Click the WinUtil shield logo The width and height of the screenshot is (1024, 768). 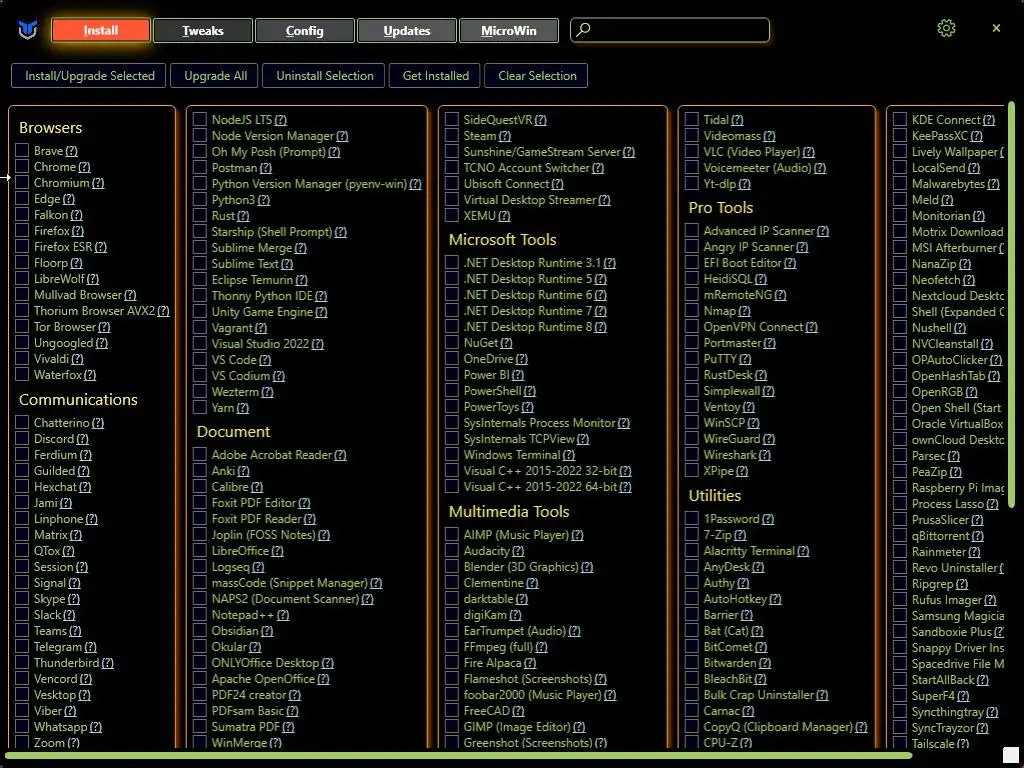[27, 30]
